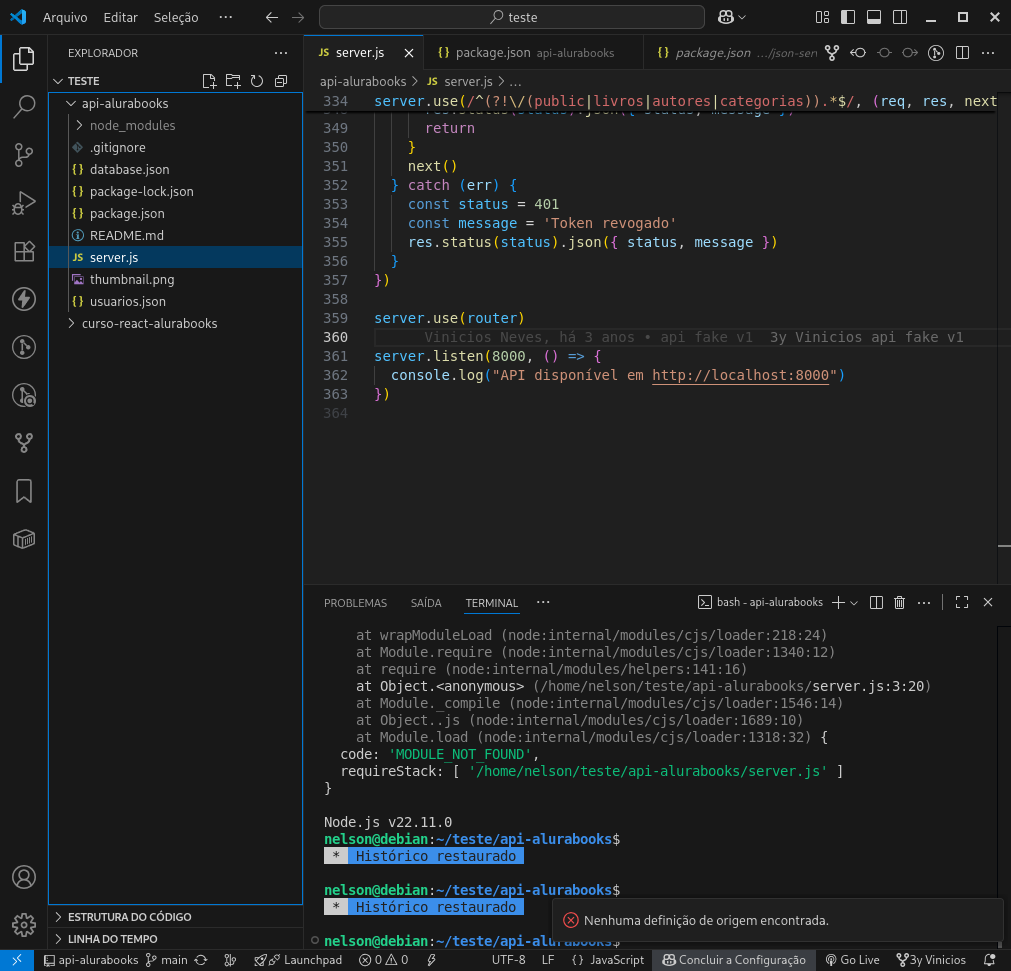Click Concluir a Configuração in status bar

coord(734,960)
